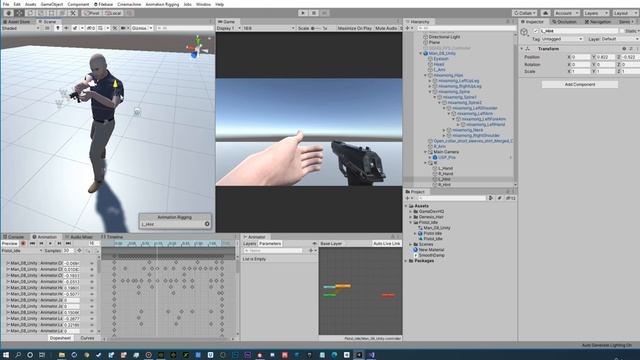Switch to the Navigation tab

[x=598, y=22]
